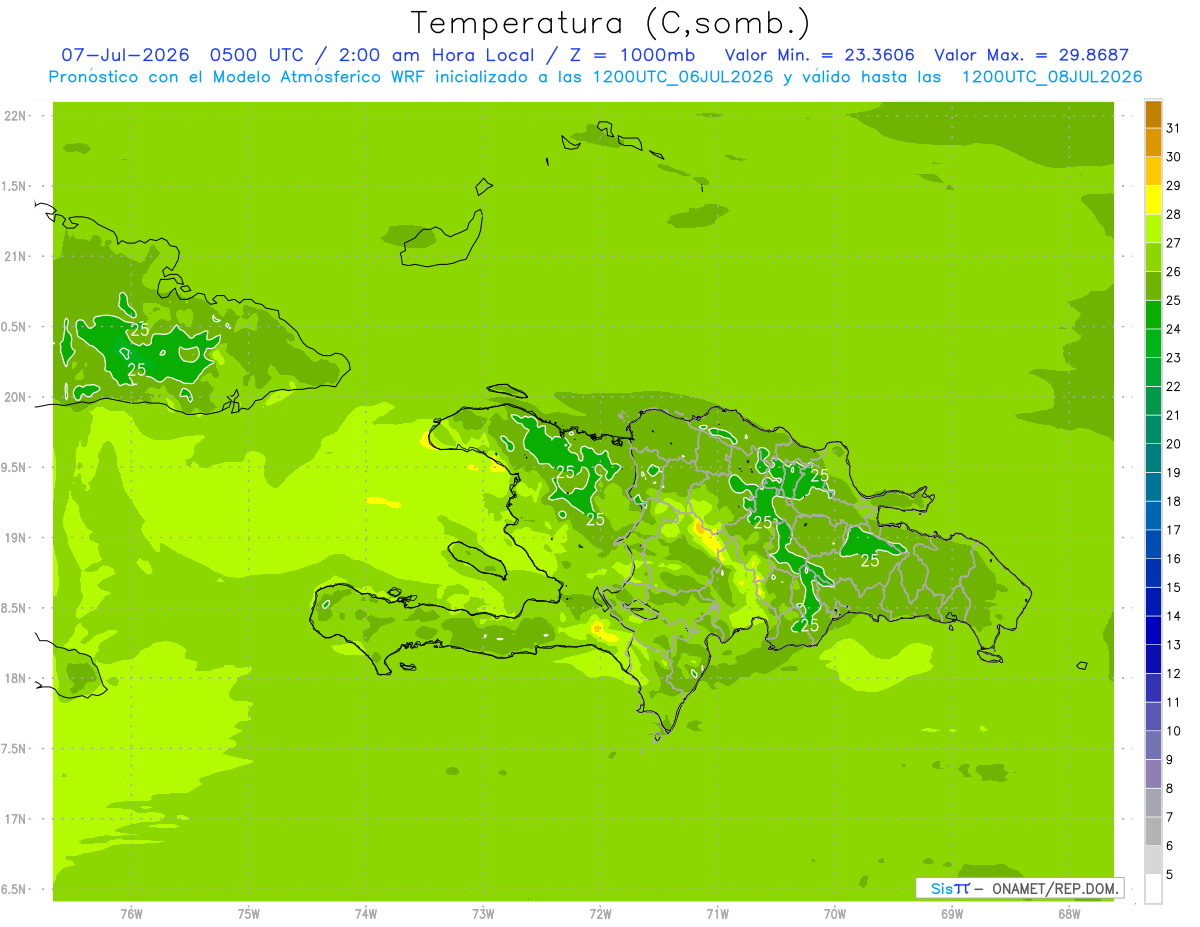The height and width of the screenshot is (927, 1200).
Task: Select the 17 degree blue legend swatch
Action: [x=1153, y=516]
